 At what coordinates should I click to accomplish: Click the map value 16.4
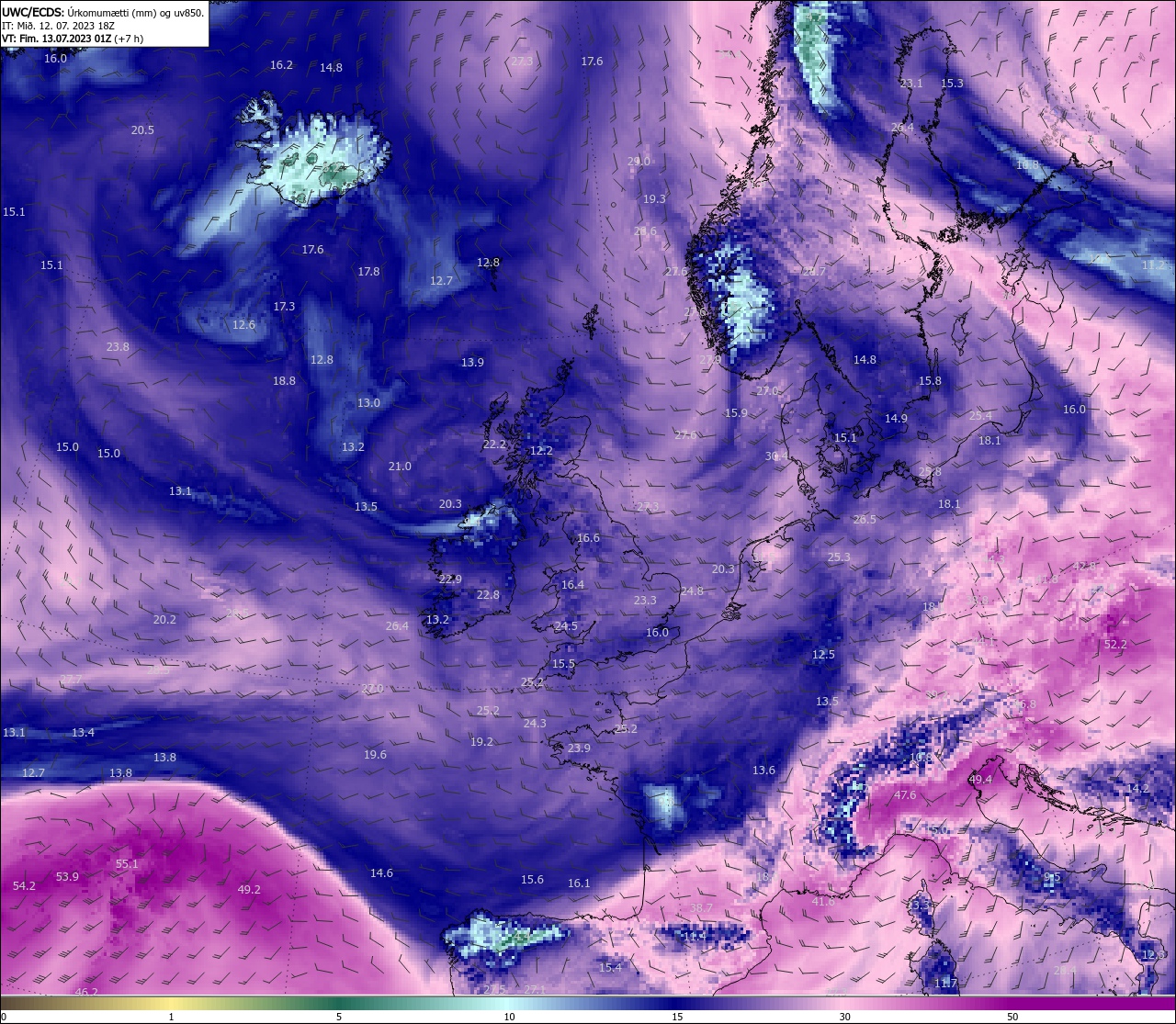(x=572, y=585)
